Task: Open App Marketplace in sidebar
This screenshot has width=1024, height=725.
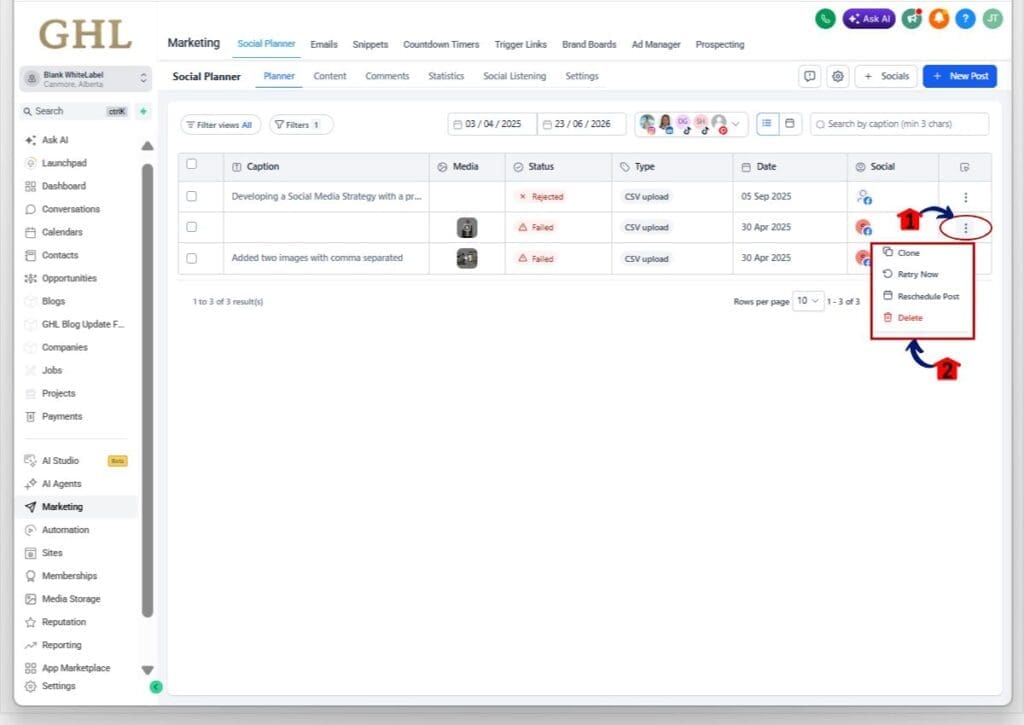Action: pos(76,668)
